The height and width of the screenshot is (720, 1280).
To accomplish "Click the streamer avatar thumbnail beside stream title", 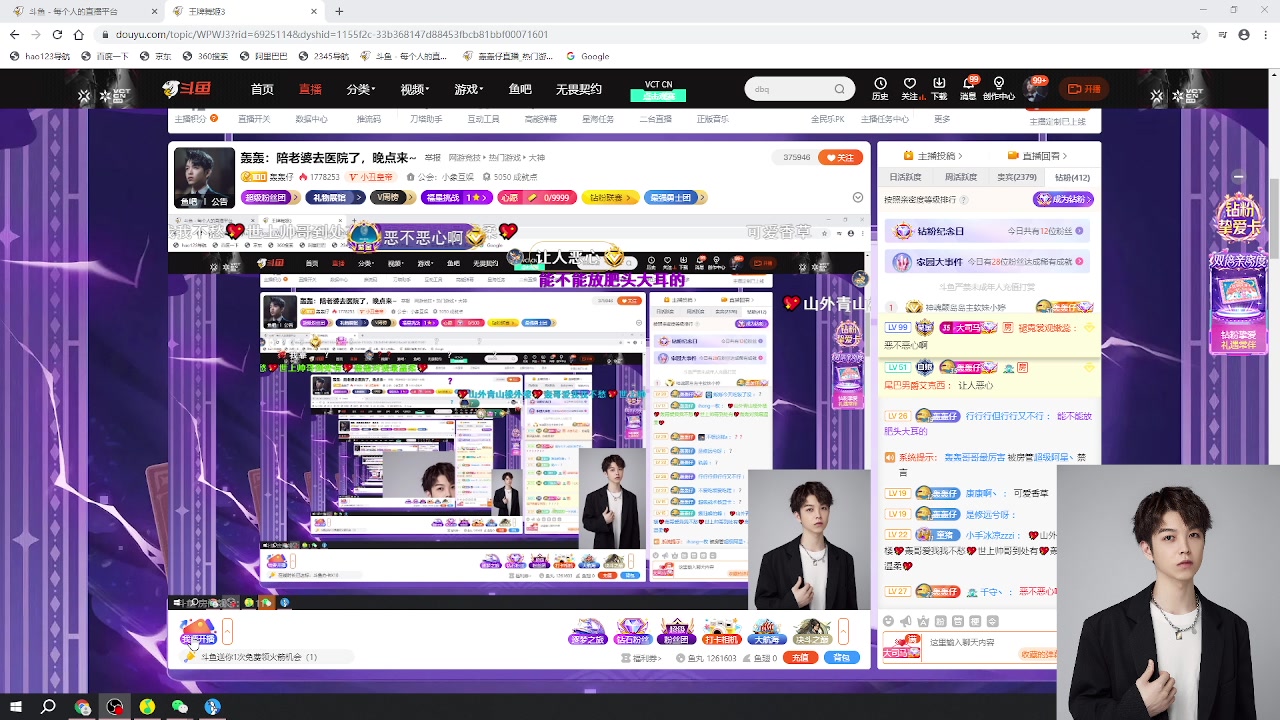I will (x=205, y=177).
